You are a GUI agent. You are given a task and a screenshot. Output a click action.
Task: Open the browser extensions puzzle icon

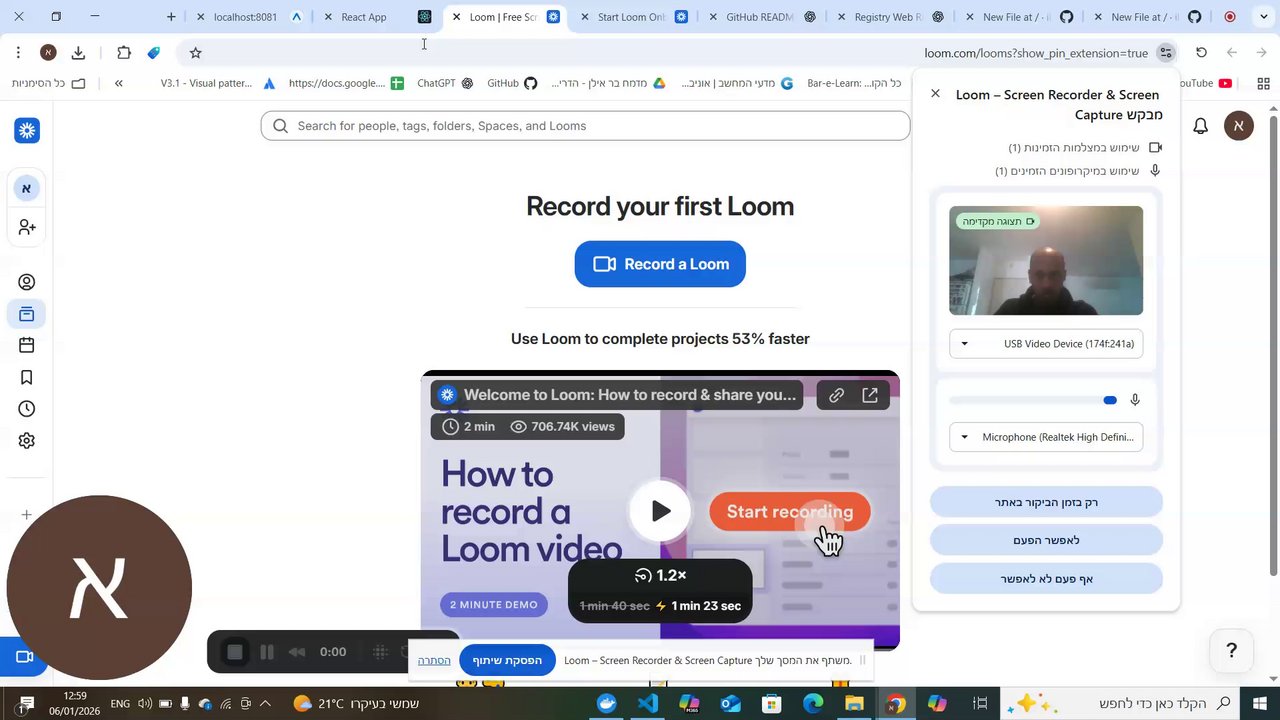(x=124, y=53)
